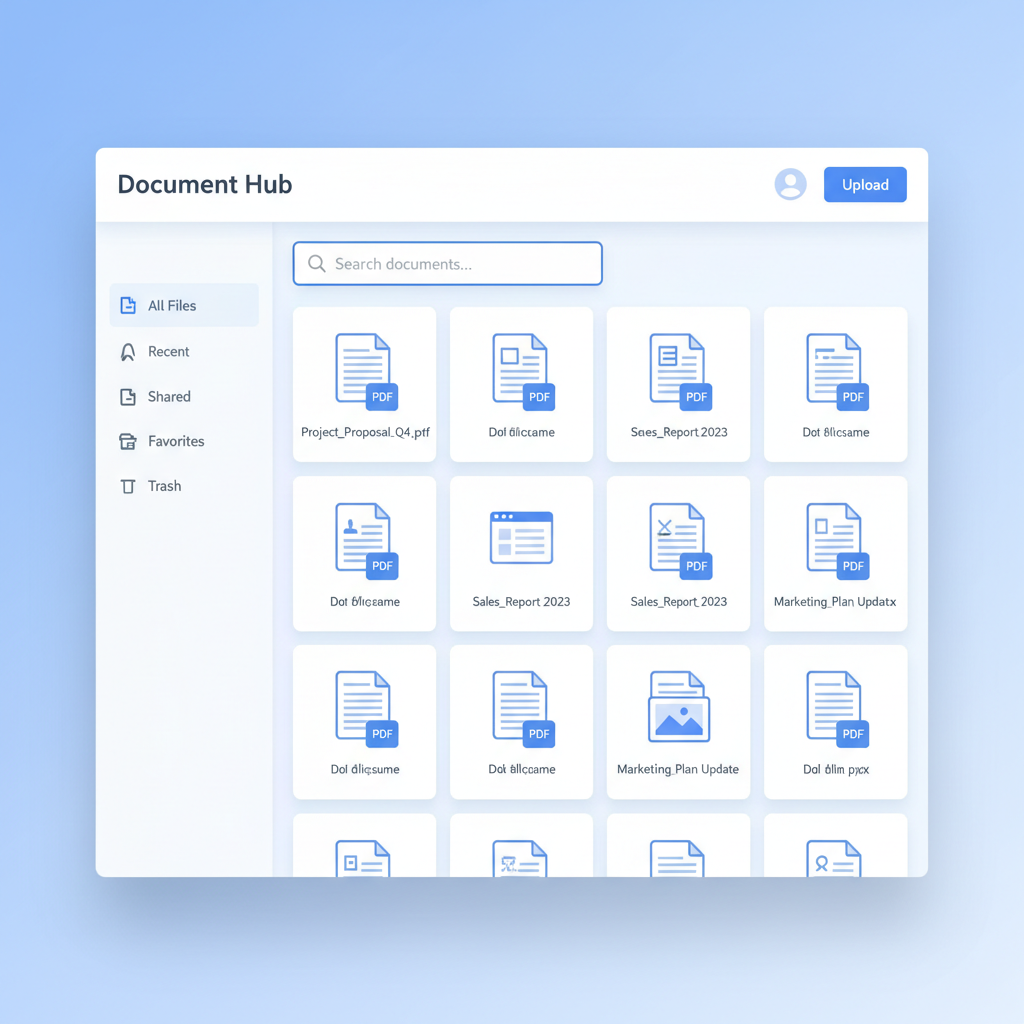Focus the Search documents field
This screenshot has height=1024, width=1024.
[460, 264]
